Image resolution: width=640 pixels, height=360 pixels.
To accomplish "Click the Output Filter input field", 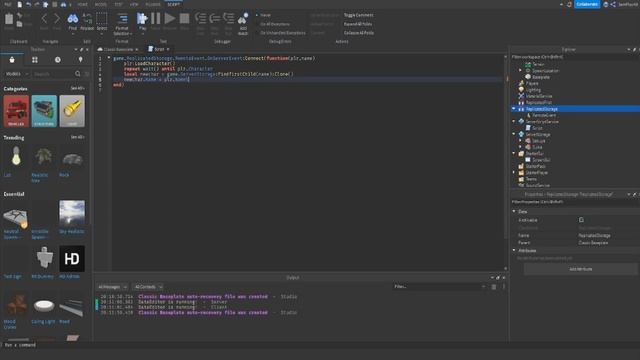I will (439, 287).
